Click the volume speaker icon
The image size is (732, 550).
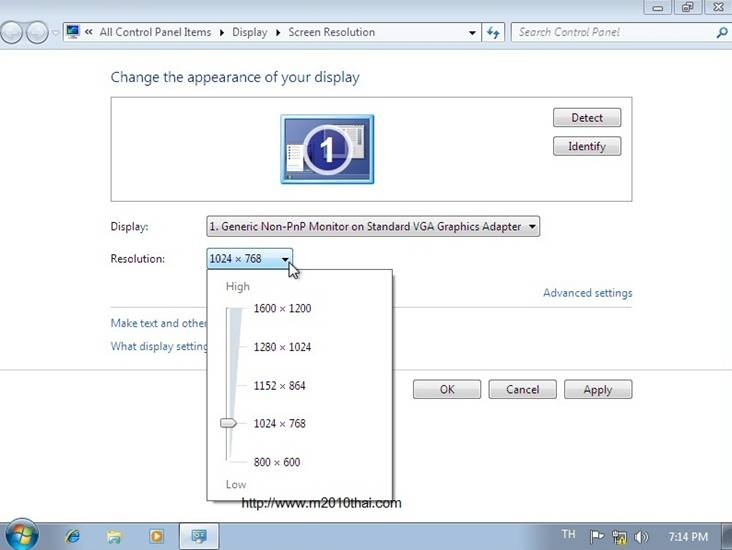click(x=641, y=537)
